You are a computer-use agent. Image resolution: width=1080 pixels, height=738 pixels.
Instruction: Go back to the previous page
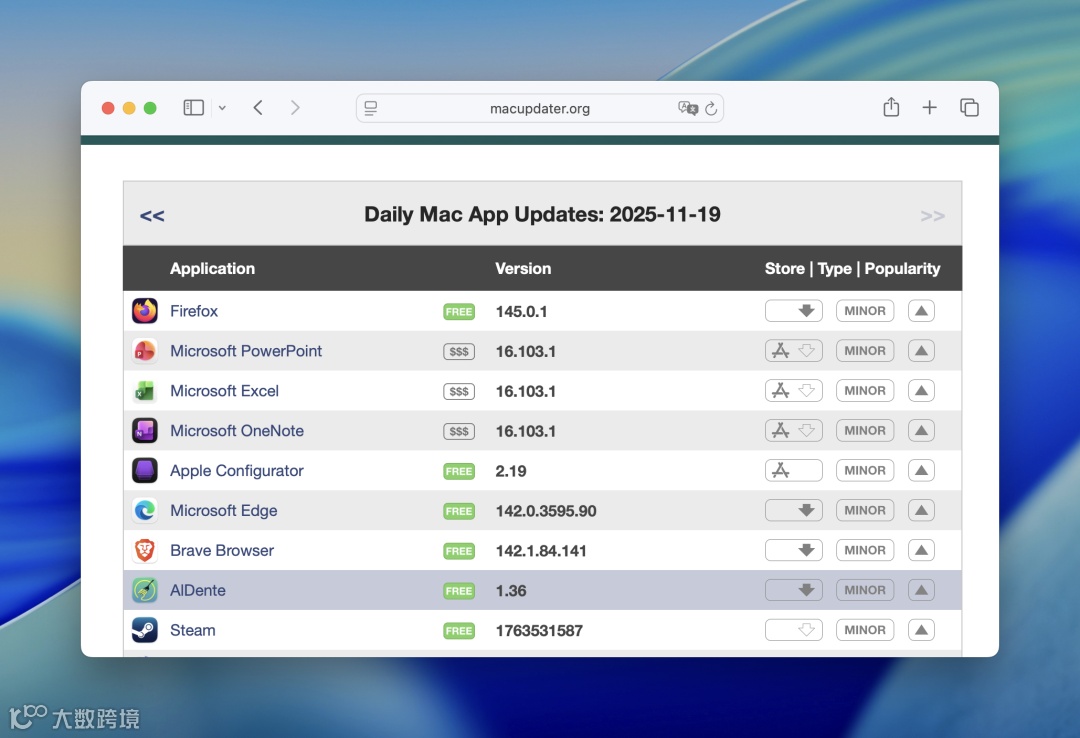(x=258, y=107)
